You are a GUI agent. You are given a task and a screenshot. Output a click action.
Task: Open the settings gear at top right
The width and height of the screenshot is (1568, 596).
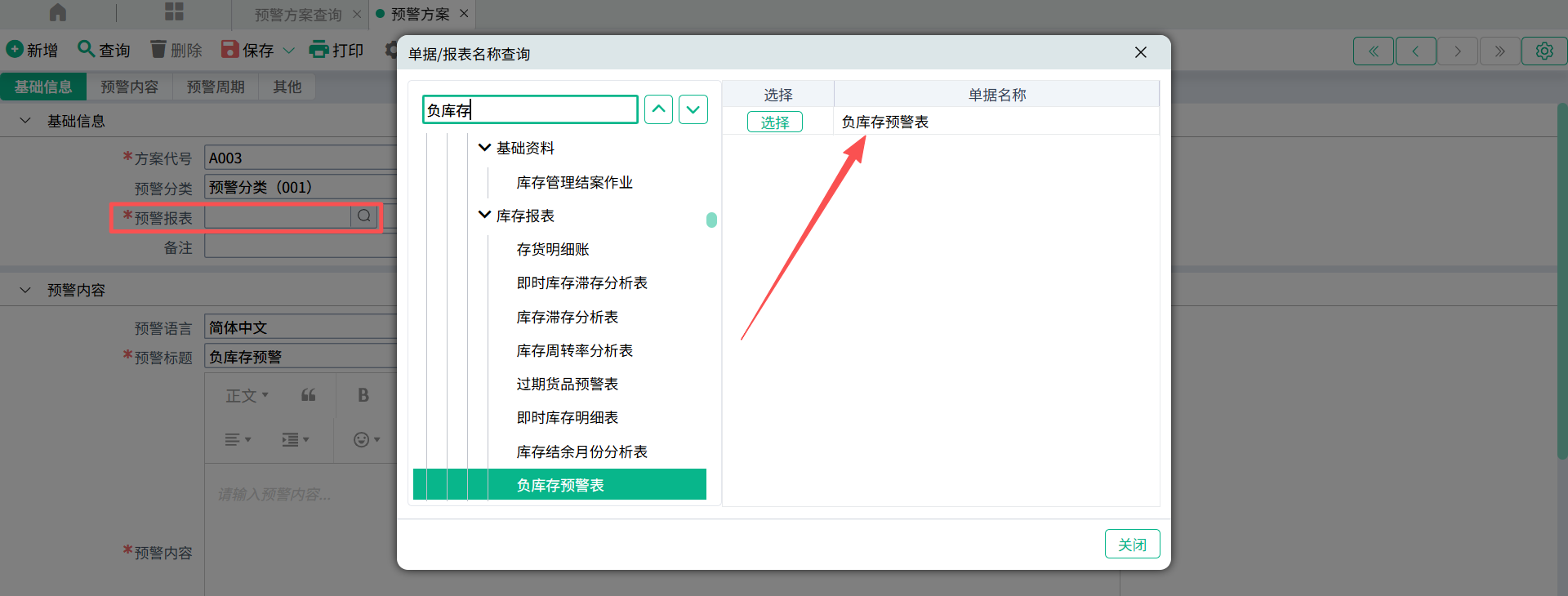tap(1543, 51)
